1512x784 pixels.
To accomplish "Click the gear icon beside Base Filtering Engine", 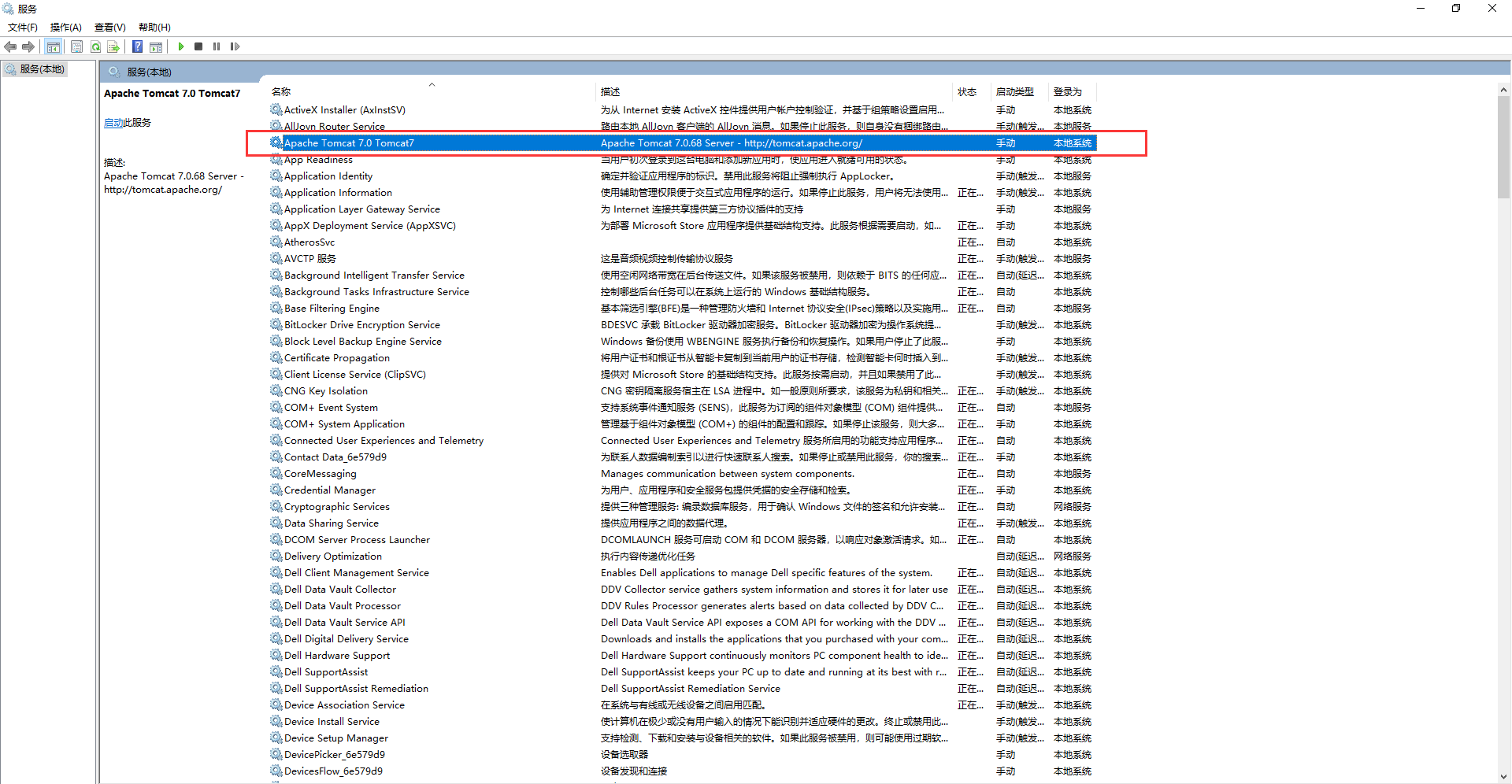I will coord(276,308).
